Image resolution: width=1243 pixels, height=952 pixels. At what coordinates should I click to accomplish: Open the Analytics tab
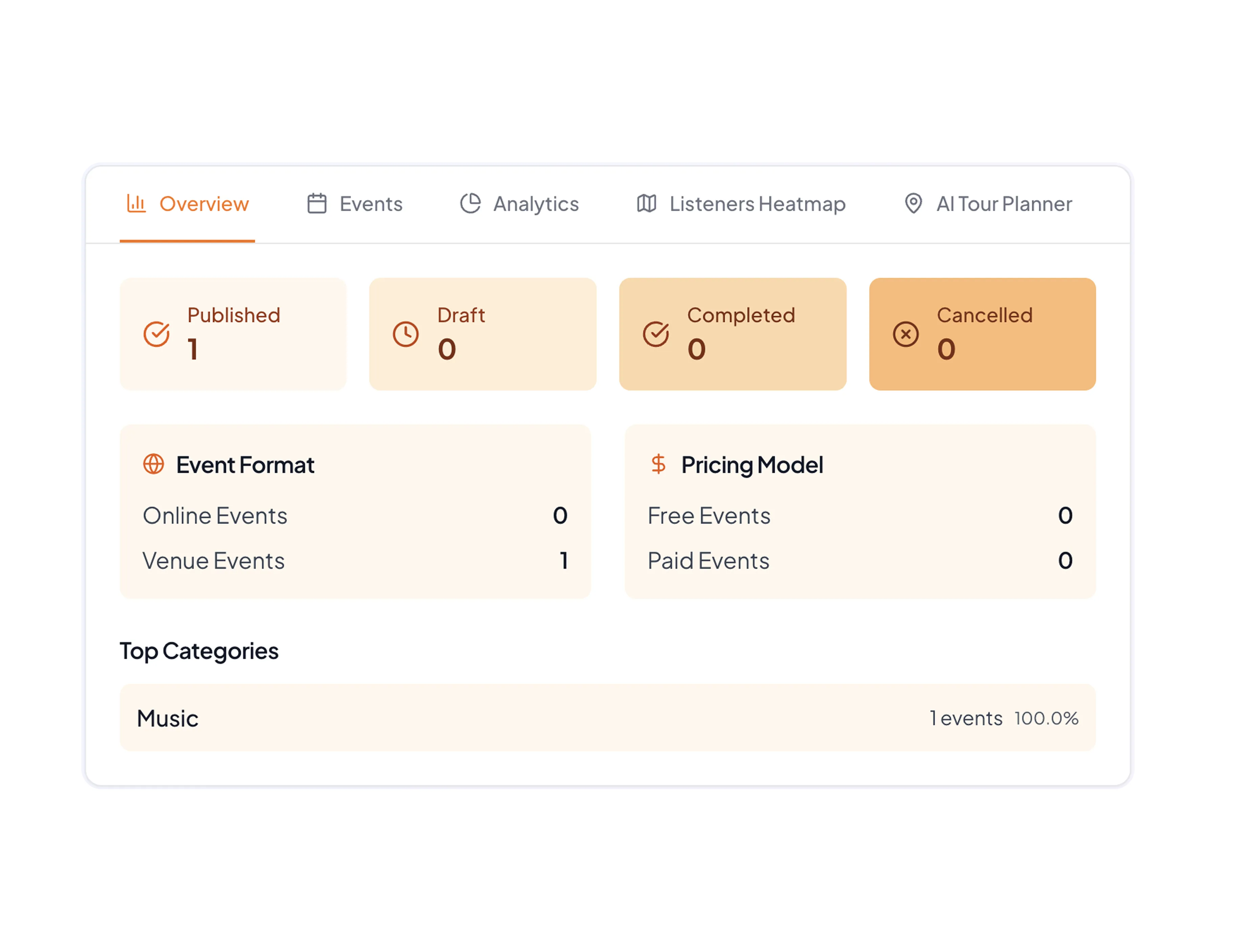(536, 204)
